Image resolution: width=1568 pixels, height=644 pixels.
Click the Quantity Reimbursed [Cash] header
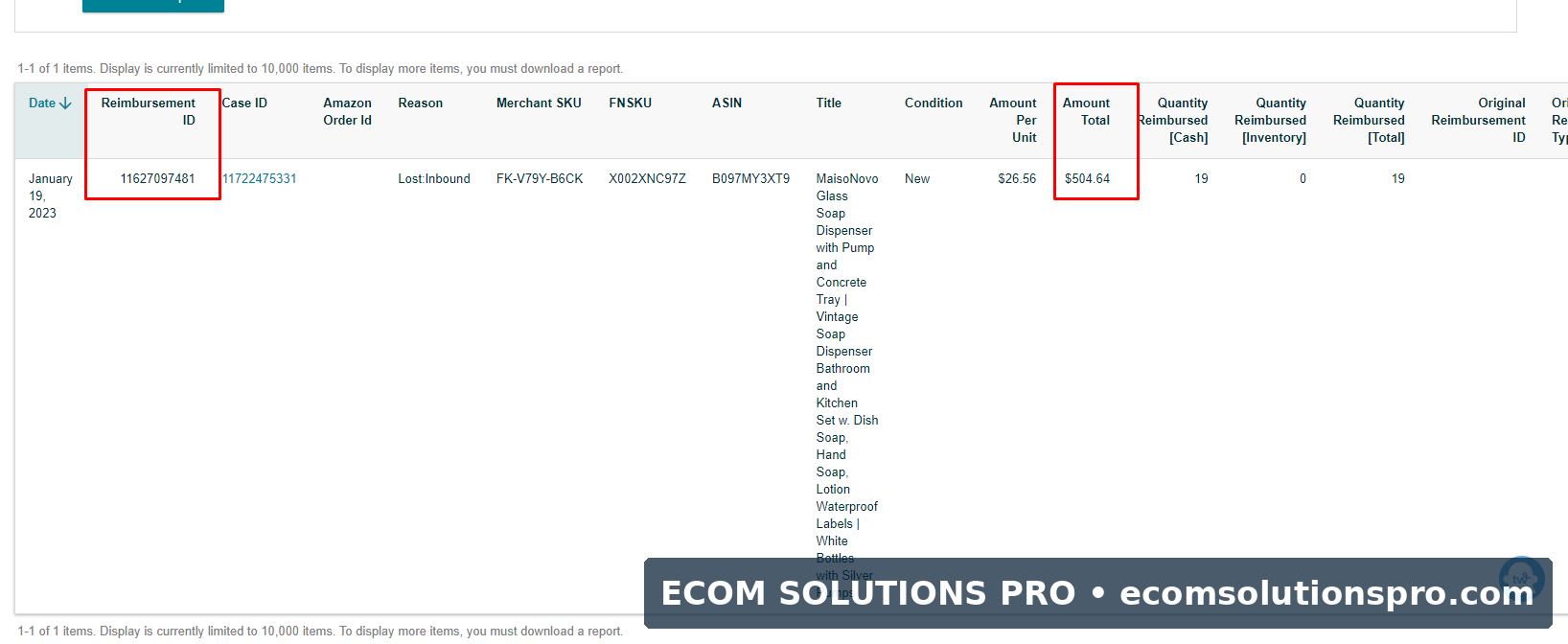[1173, 120]
